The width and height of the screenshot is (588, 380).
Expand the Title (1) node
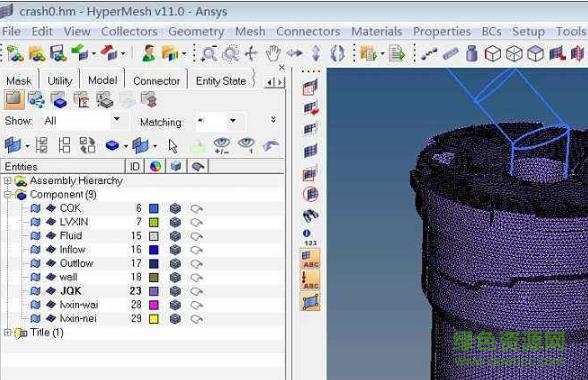7,332
